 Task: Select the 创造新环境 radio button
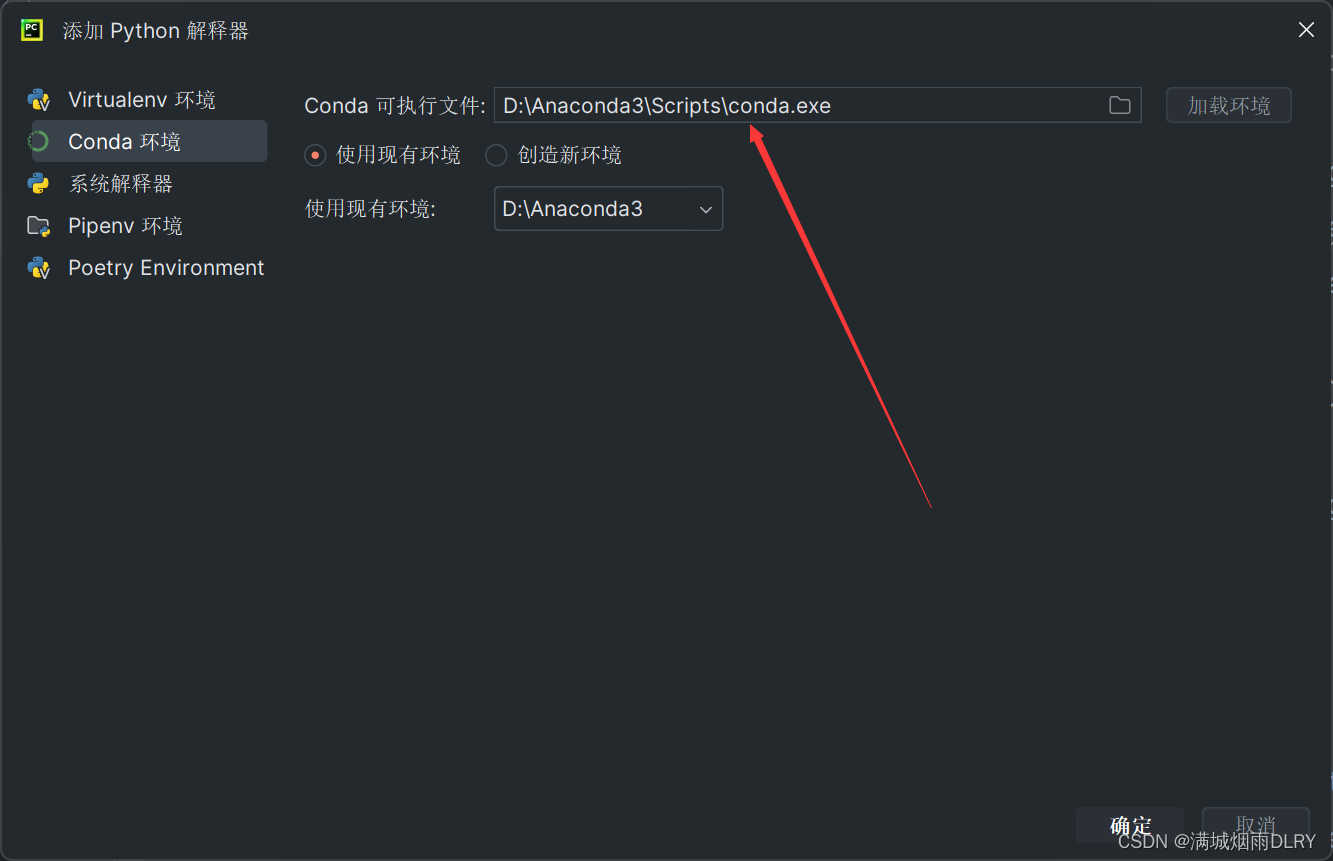495,155
